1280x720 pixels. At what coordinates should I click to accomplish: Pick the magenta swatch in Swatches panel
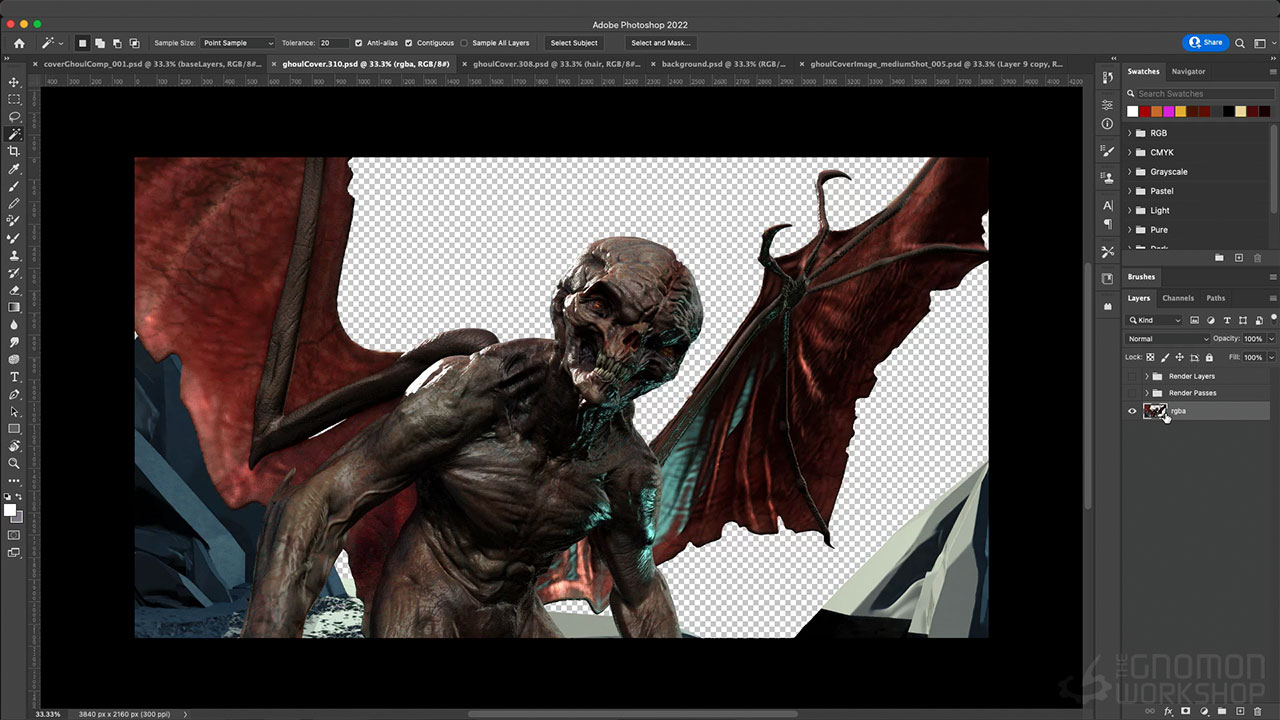click(1168, 111)
